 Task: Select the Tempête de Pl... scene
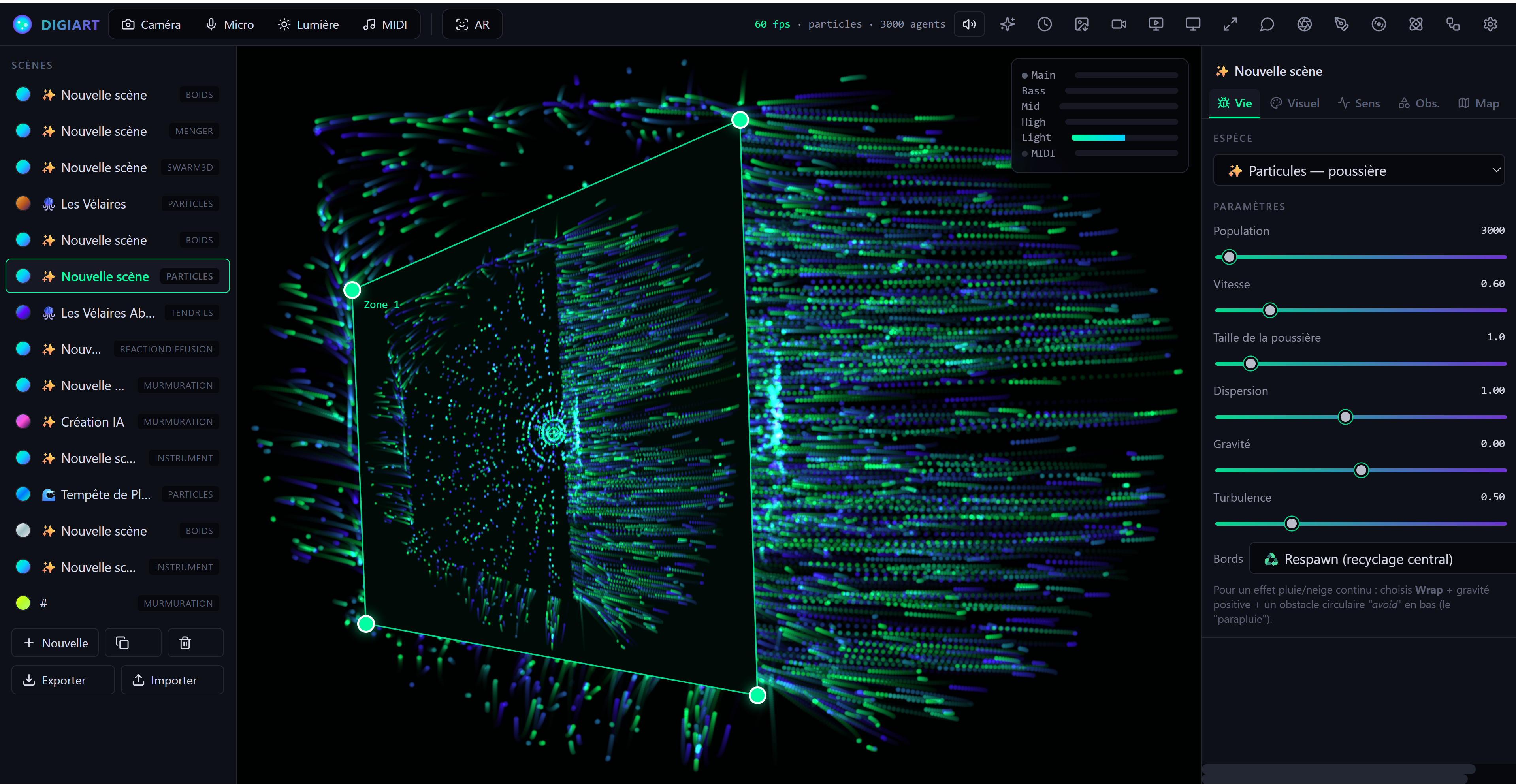point(118,494)
